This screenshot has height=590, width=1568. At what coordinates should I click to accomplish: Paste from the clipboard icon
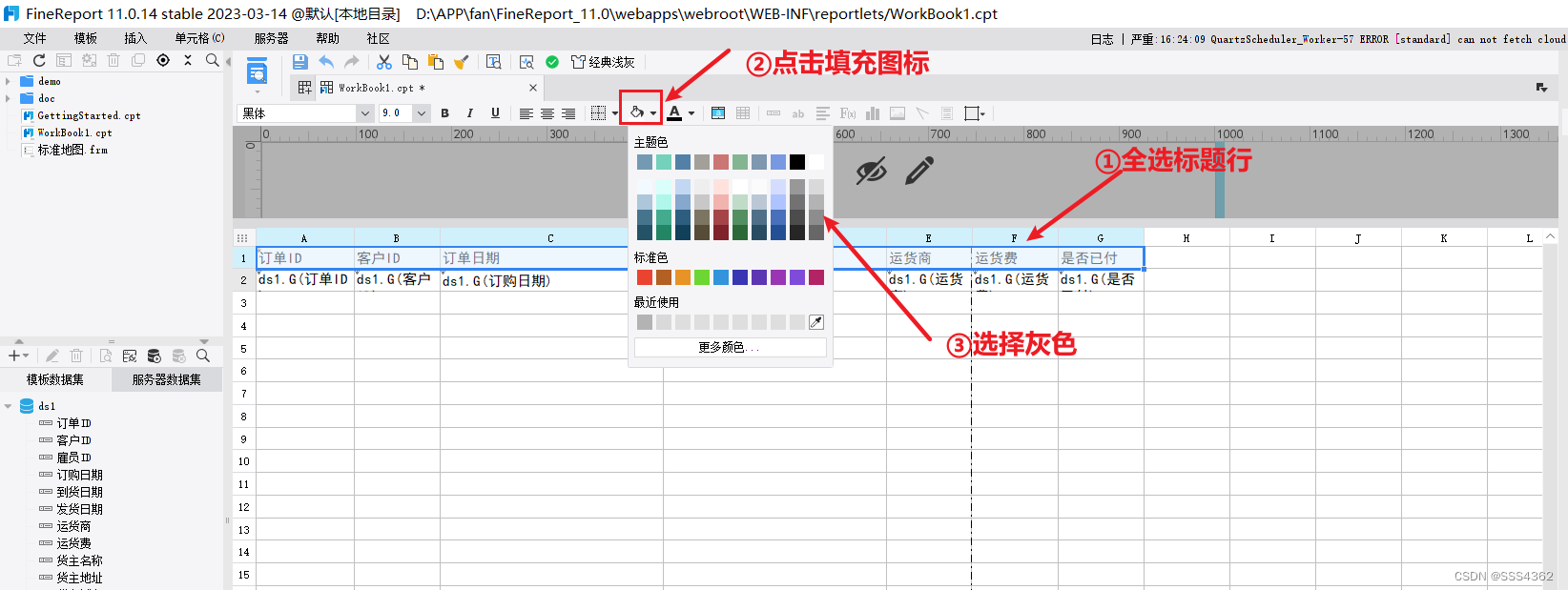tap(436, 62)
